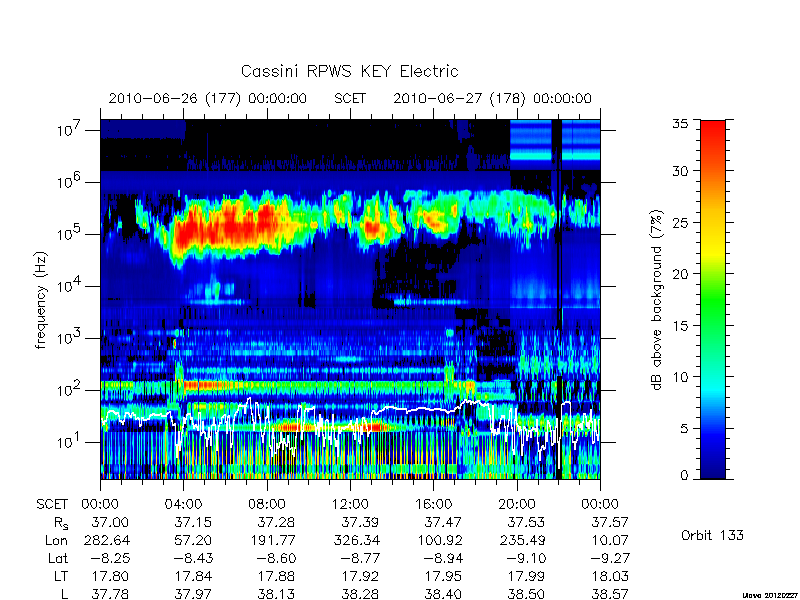Click the LT value 17.80
The height and width of the screenshot is (600, 800).
(110, 576)
